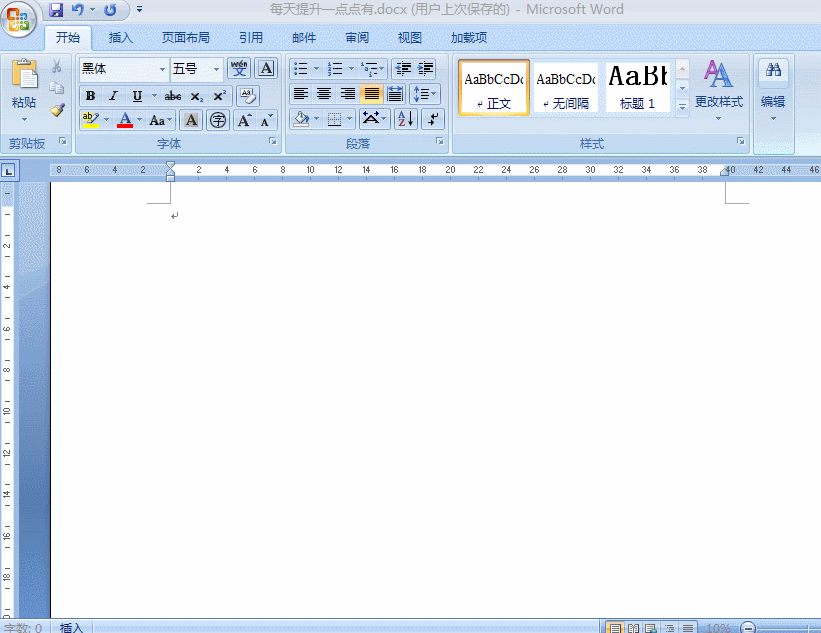Sort text A to Z
The height and width of the screenshot is (633, 821).
coord(406,119)
